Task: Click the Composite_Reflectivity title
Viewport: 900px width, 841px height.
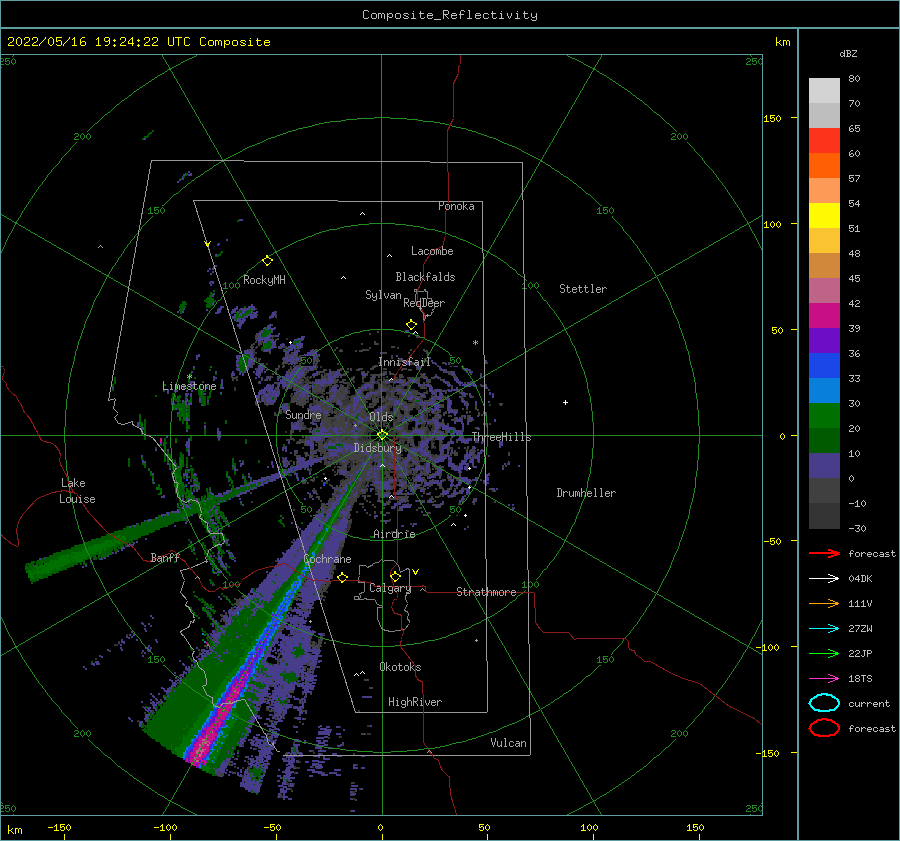Action: pyautogui.click(x=450, y=15)
